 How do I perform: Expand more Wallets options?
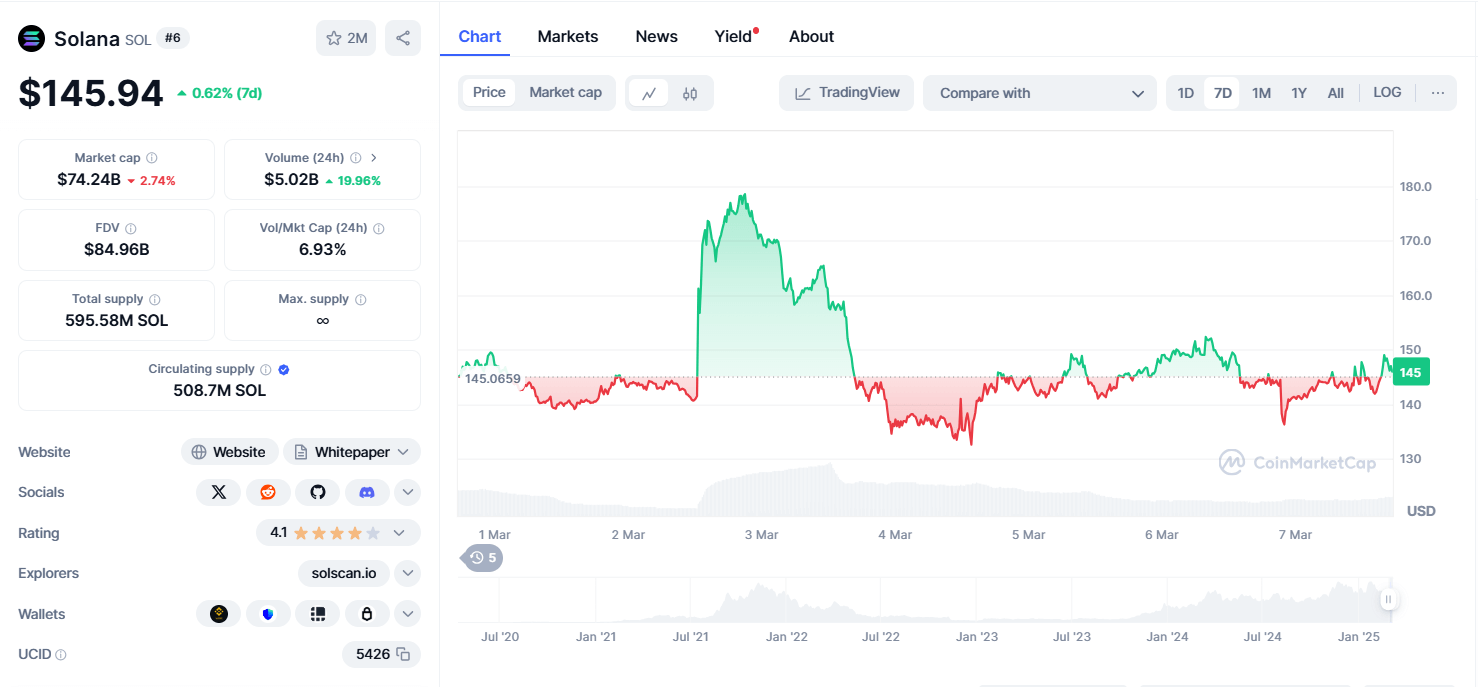coord(407,614)
